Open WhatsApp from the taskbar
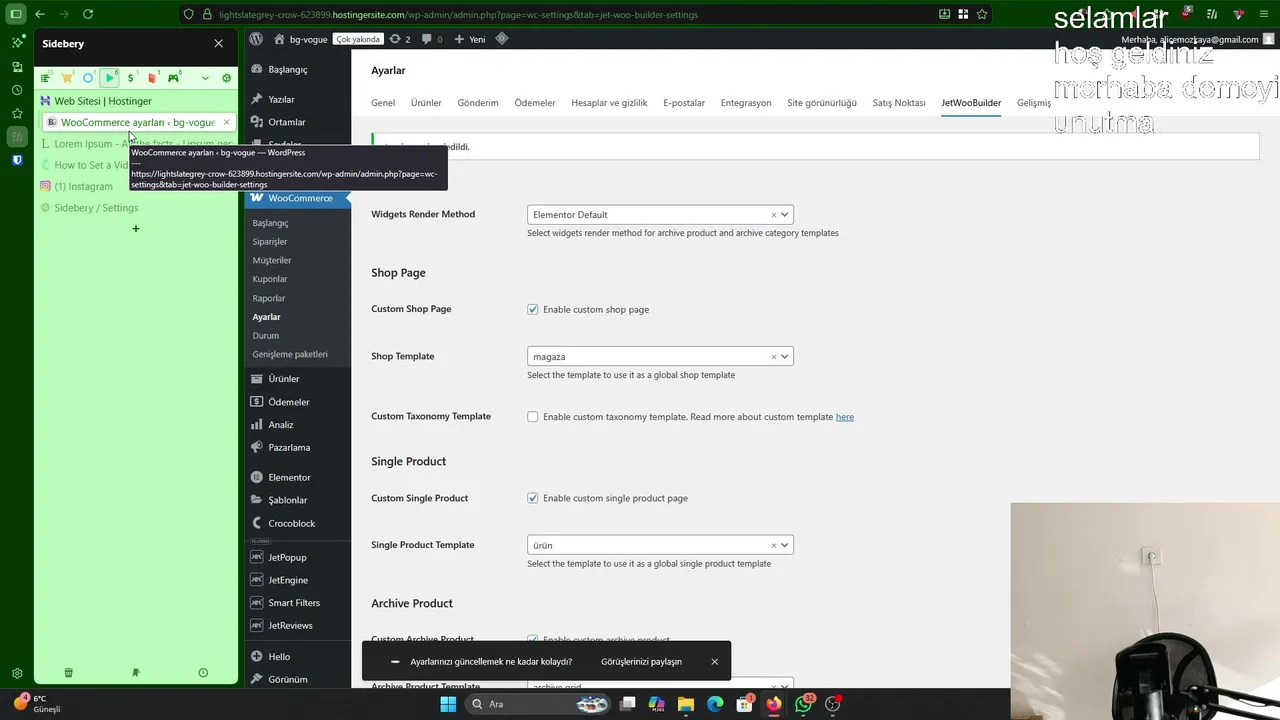Screen dimensions: 1280x720 click(x=803, y=704)
